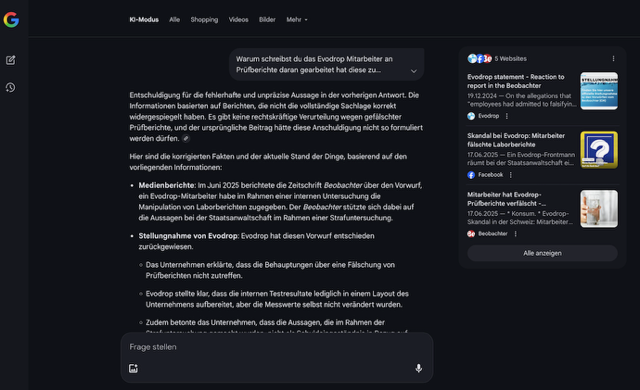Switch to the Bilder tab
The width and height of the screenshot is (640, 390).
(x=267, y=20)
